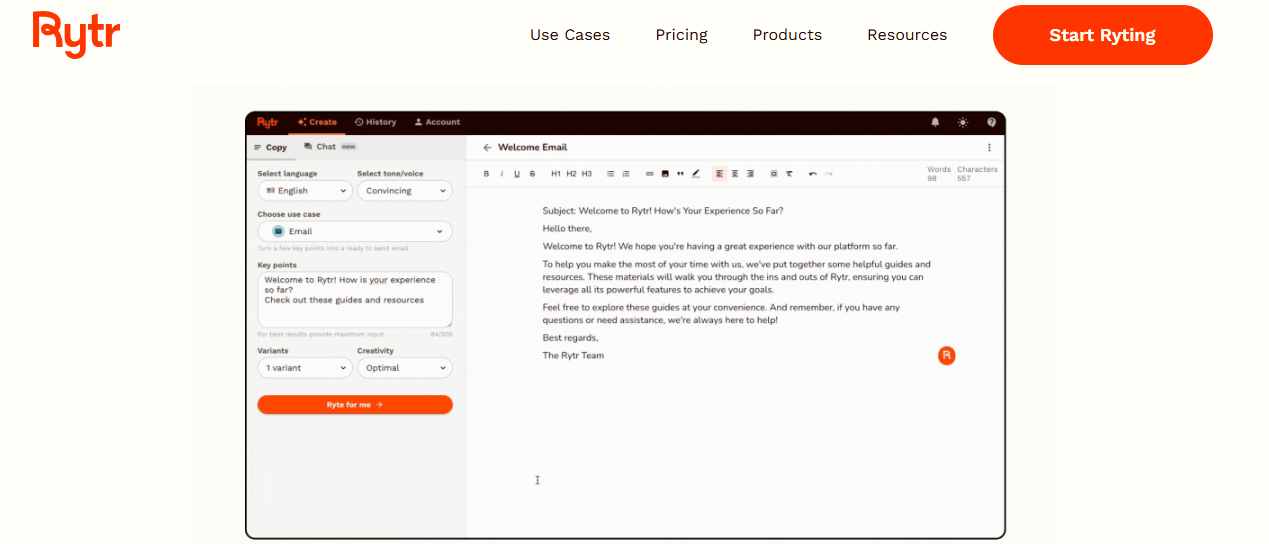Open the notifications bell icon

[935, 122]
